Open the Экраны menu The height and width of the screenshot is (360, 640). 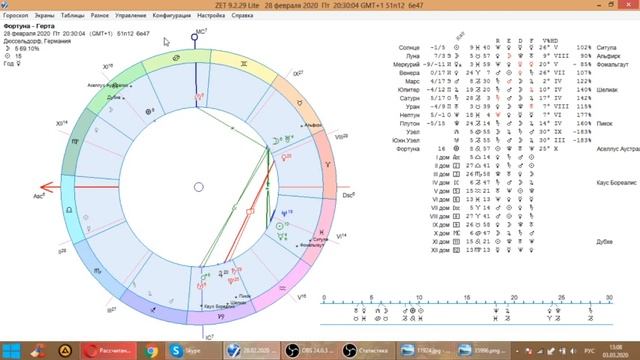[x=44, y=15]
